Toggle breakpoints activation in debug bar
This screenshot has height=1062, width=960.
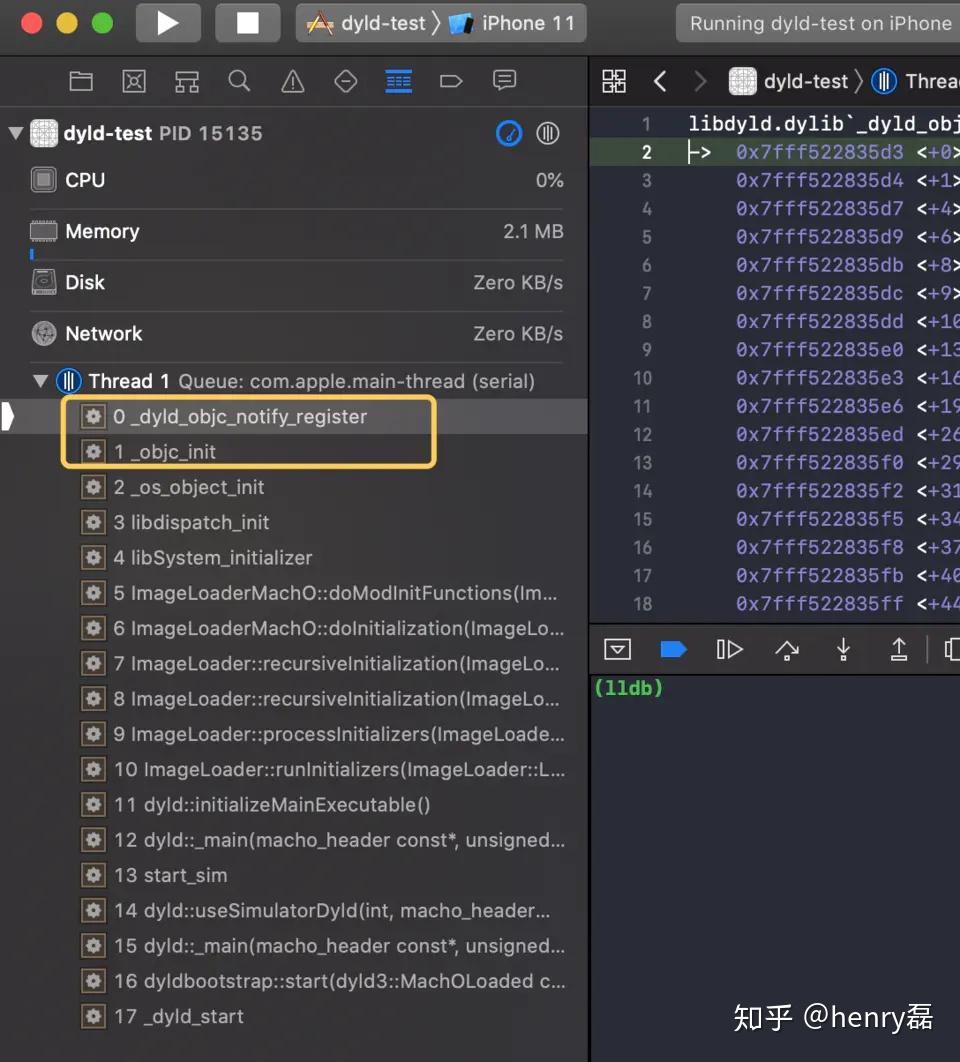tap(673, 650)
